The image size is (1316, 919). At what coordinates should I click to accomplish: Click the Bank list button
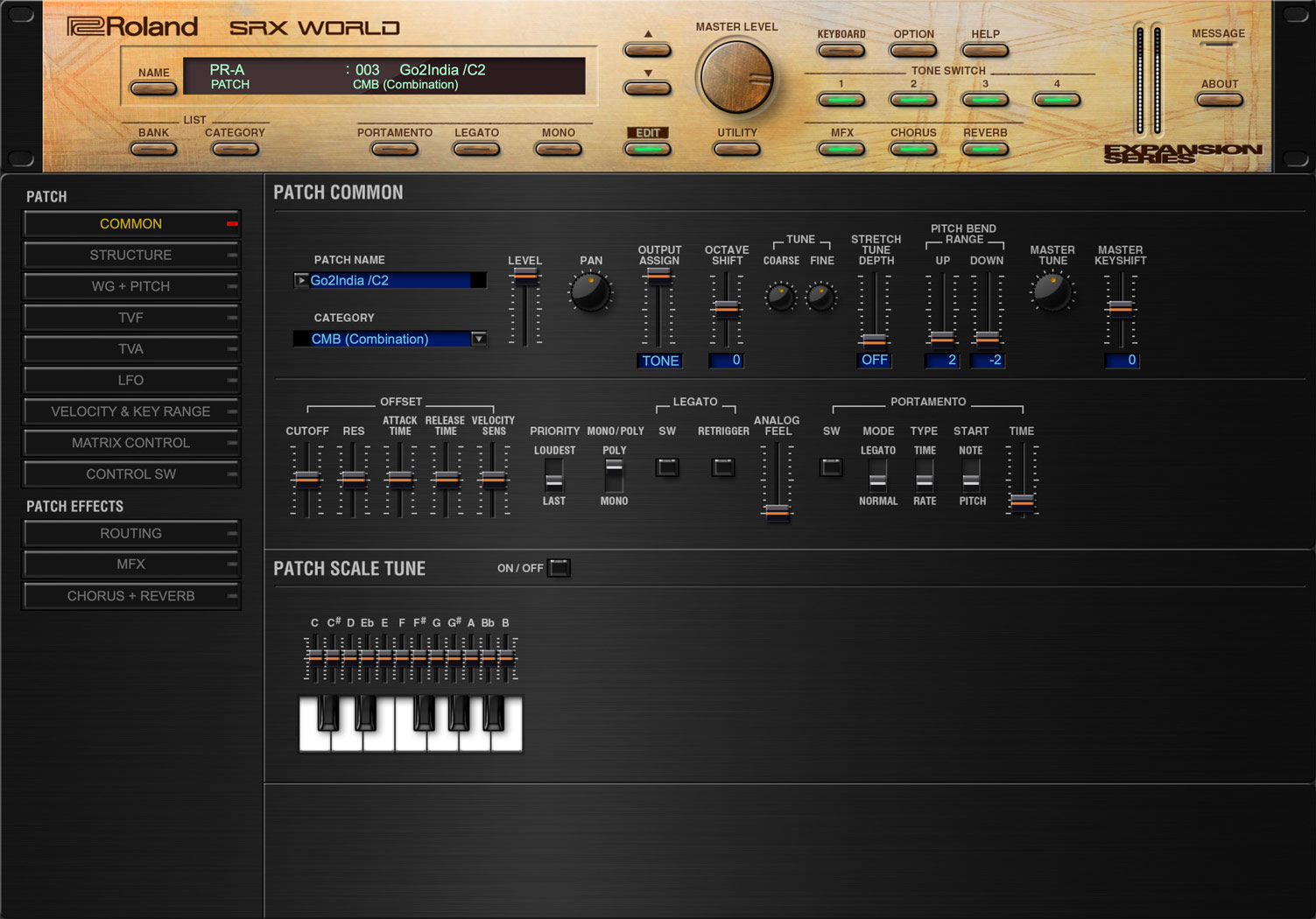[x=153, y=150]
